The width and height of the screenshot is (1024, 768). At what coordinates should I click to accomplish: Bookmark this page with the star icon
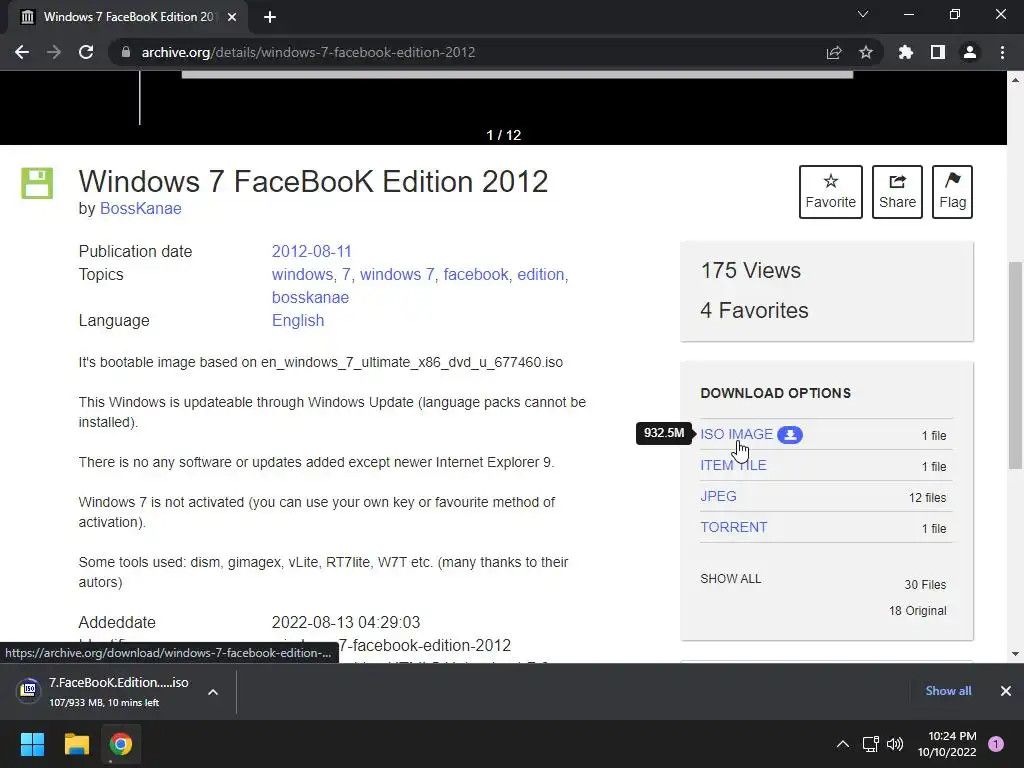click(865, 52)
